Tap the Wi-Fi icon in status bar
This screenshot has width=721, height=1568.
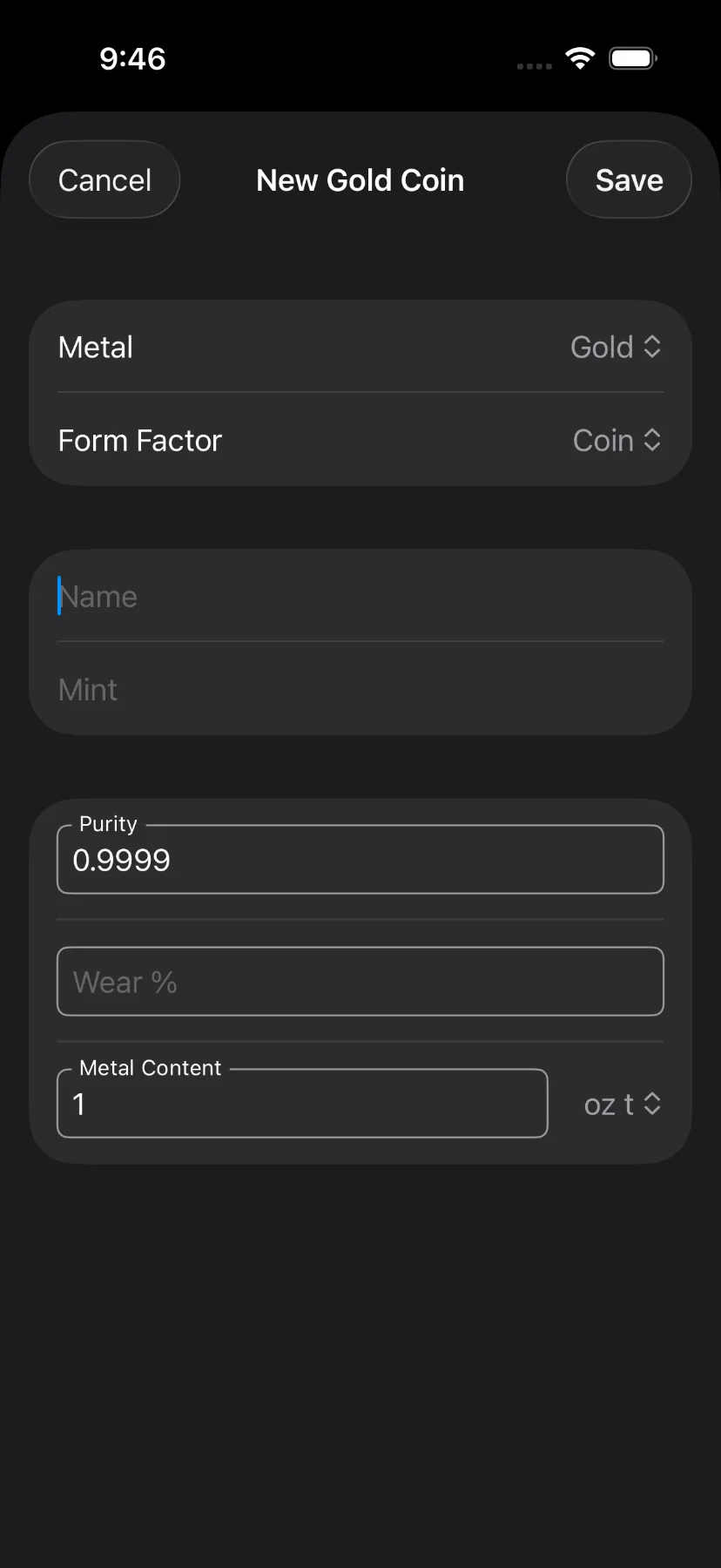pos(579,57)
